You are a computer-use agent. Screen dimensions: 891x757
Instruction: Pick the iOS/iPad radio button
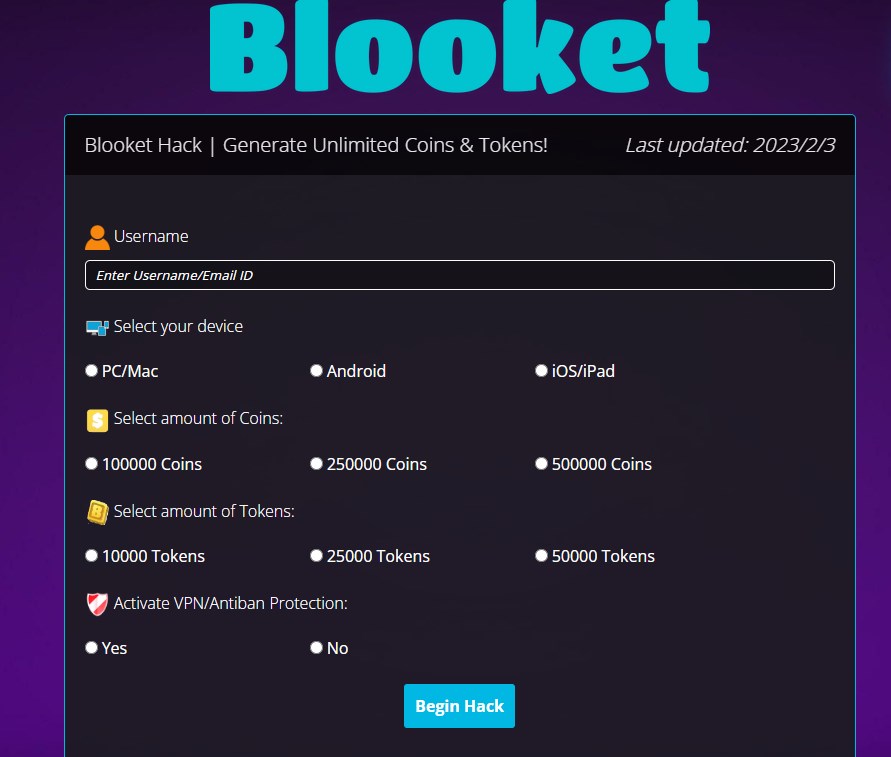542,371
